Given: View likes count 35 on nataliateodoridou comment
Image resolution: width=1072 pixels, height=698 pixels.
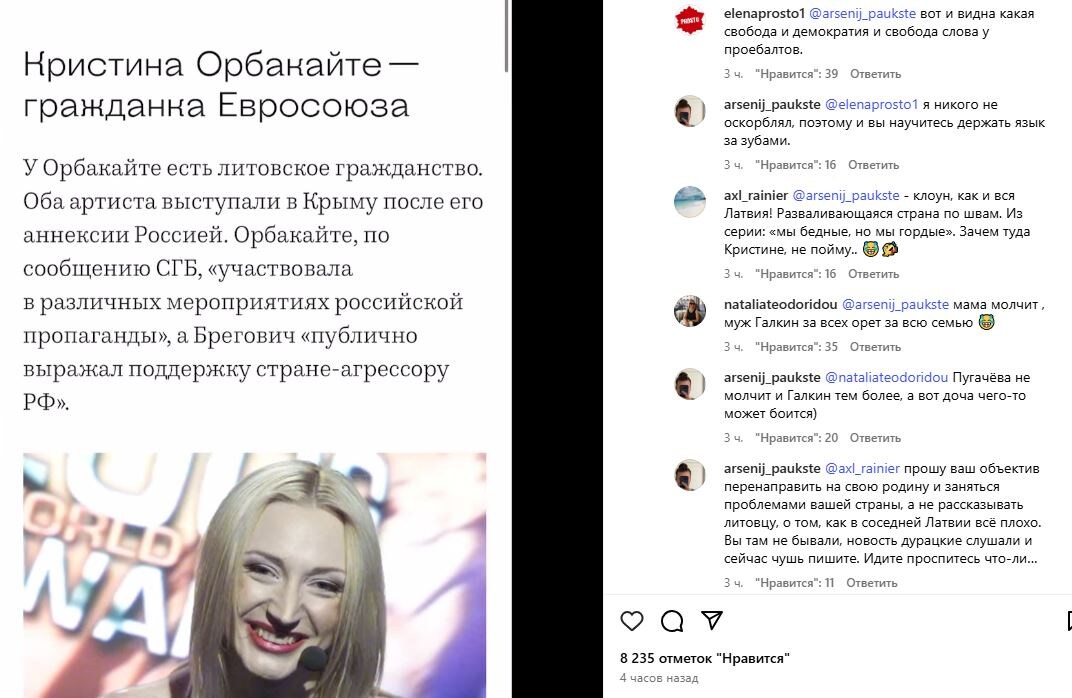Looking at the screenshot, I should (x=796, y=347).
